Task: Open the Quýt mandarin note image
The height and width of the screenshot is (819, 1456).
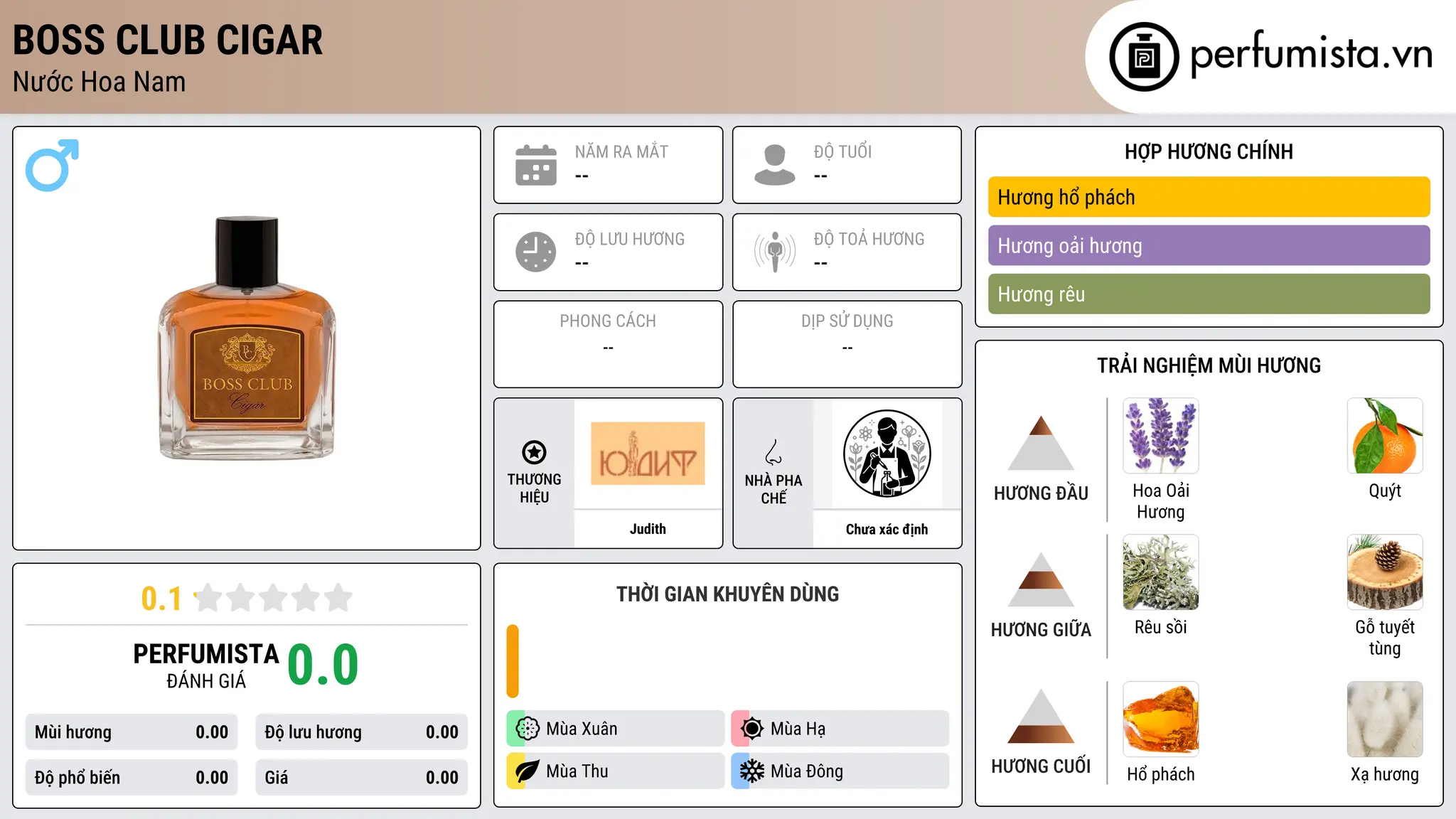Action: click(x=1385, y=436)
